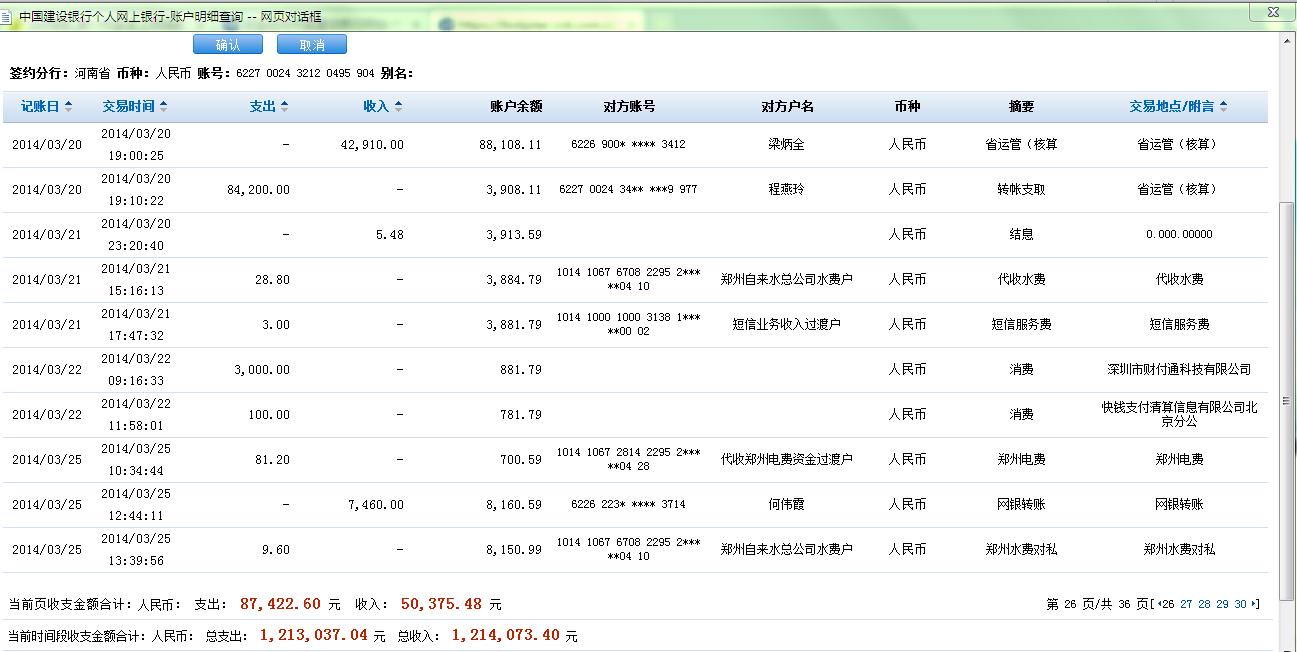Screen dimensions: 1297x652
Task: Go to page 27
Action: coord(1186,604)
